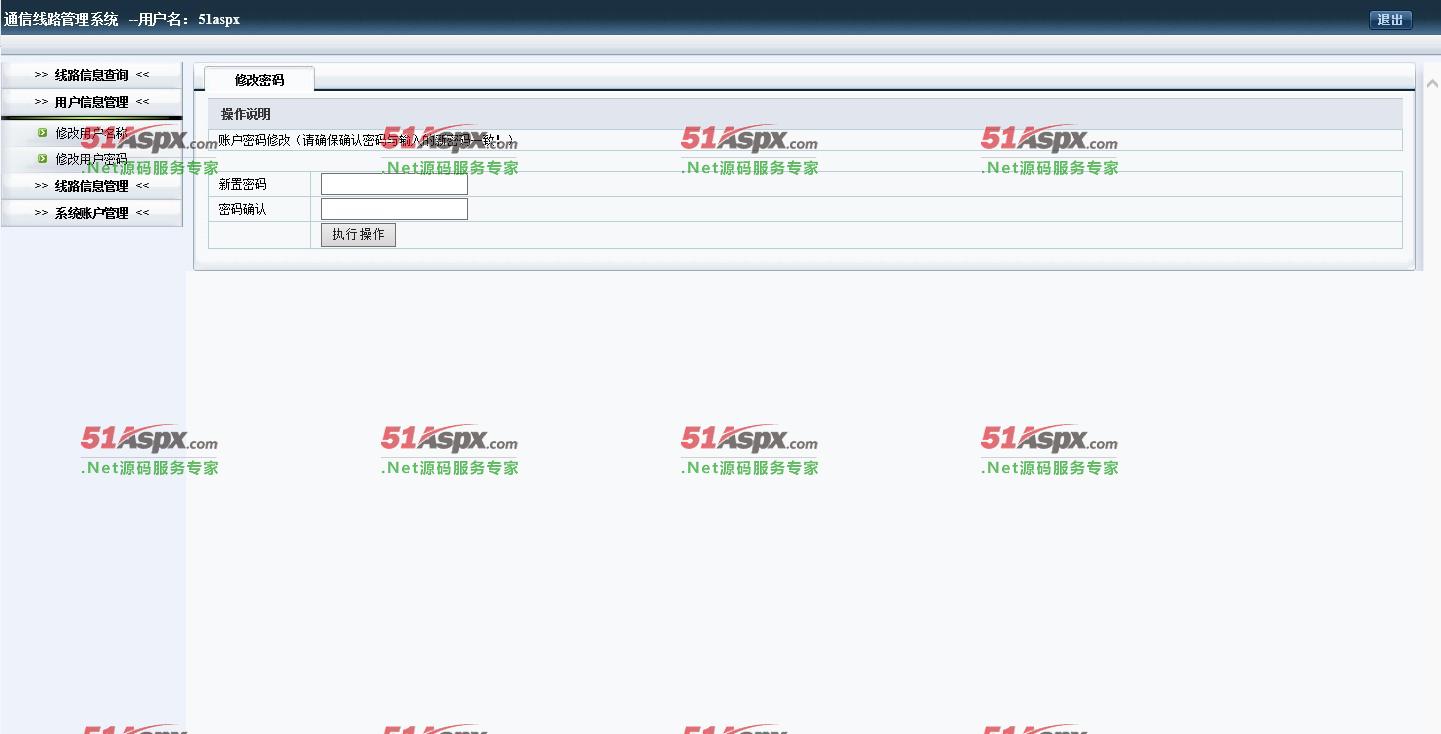Click the 执行操作 submit button
Viewport: 1441px width, 734px height.
(x=358, y=235)
